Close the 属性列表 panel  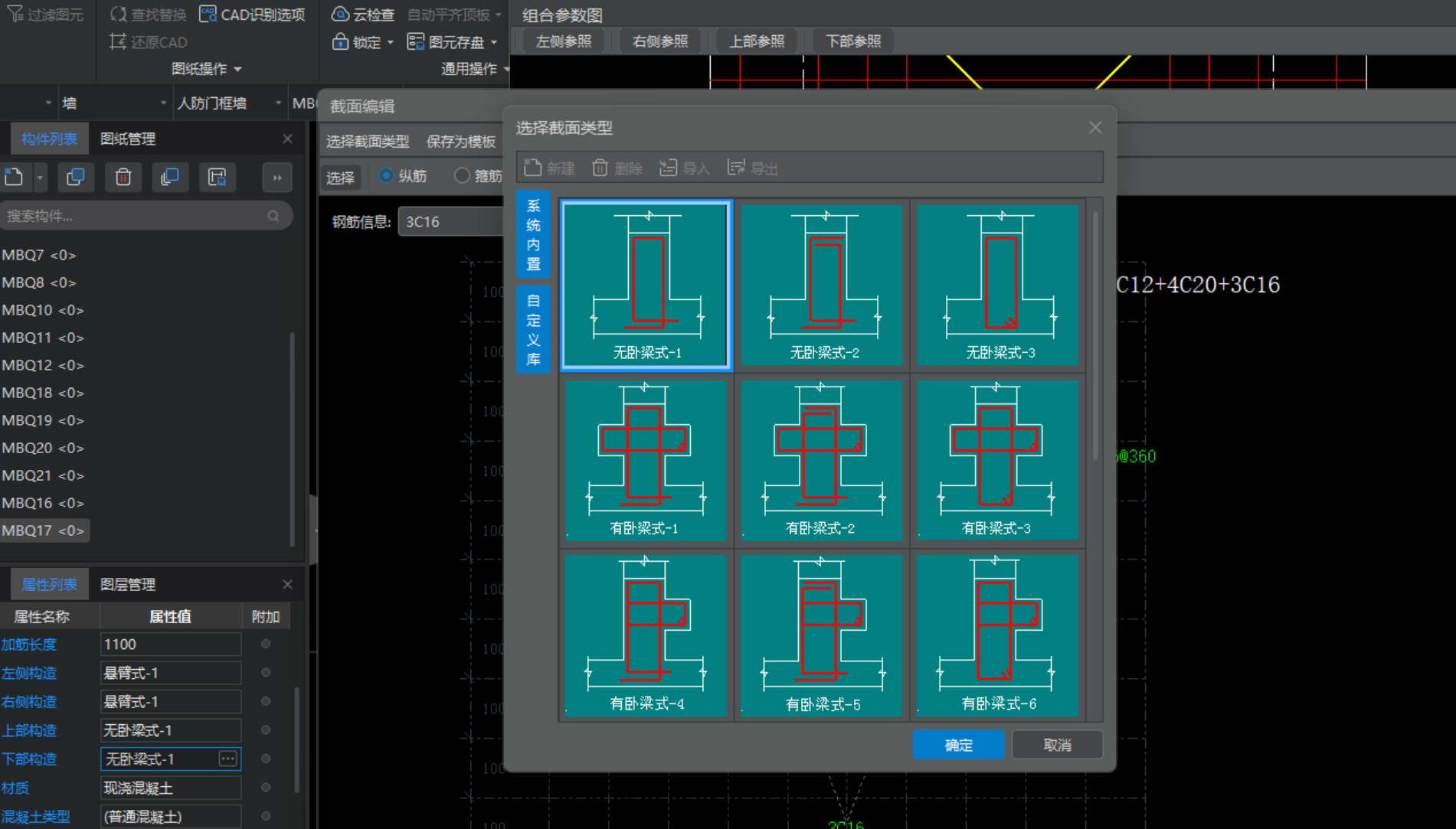287,584
